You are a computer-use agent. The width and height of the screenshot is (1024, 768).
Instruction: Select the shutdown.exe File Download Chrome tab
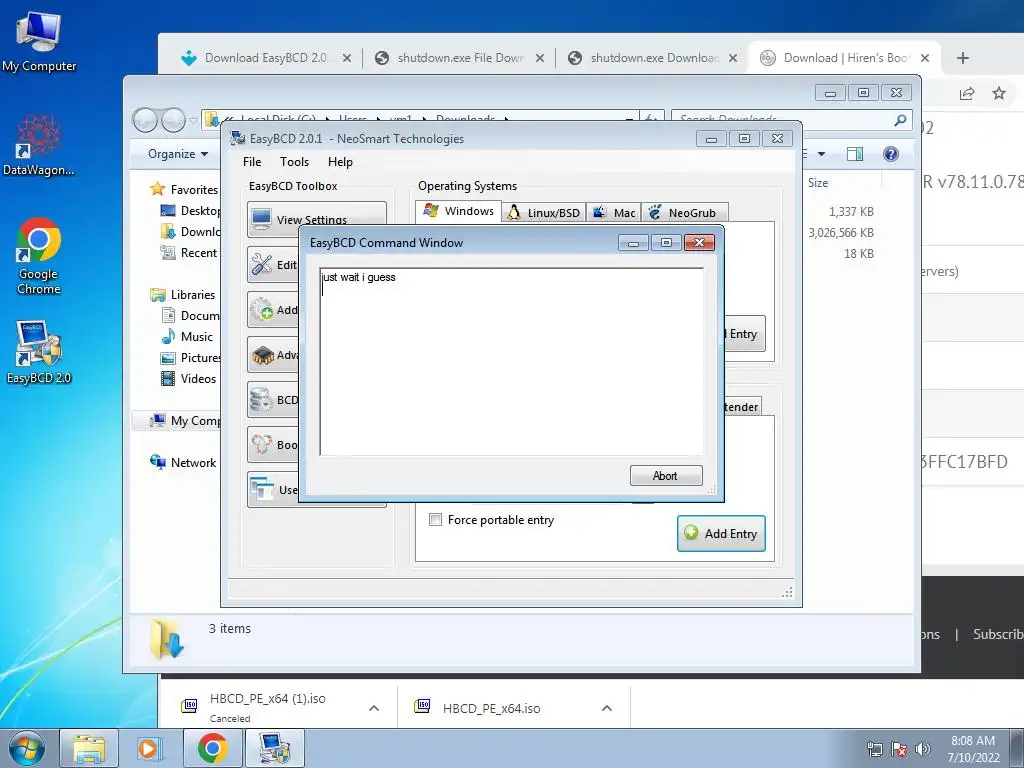click(460, 57)
